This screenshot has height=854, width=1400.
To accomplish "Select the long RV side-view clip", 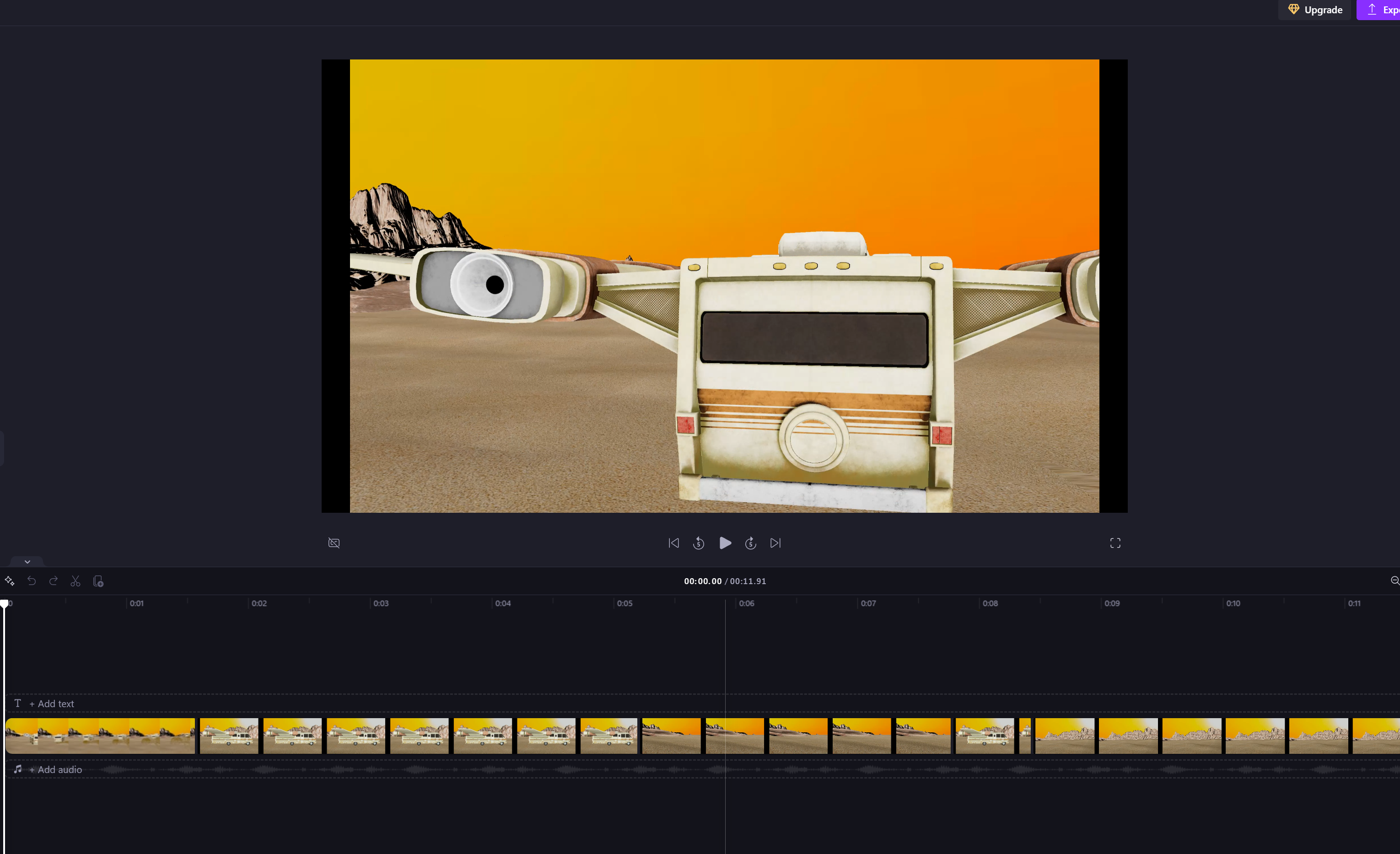I will point(419,736).
